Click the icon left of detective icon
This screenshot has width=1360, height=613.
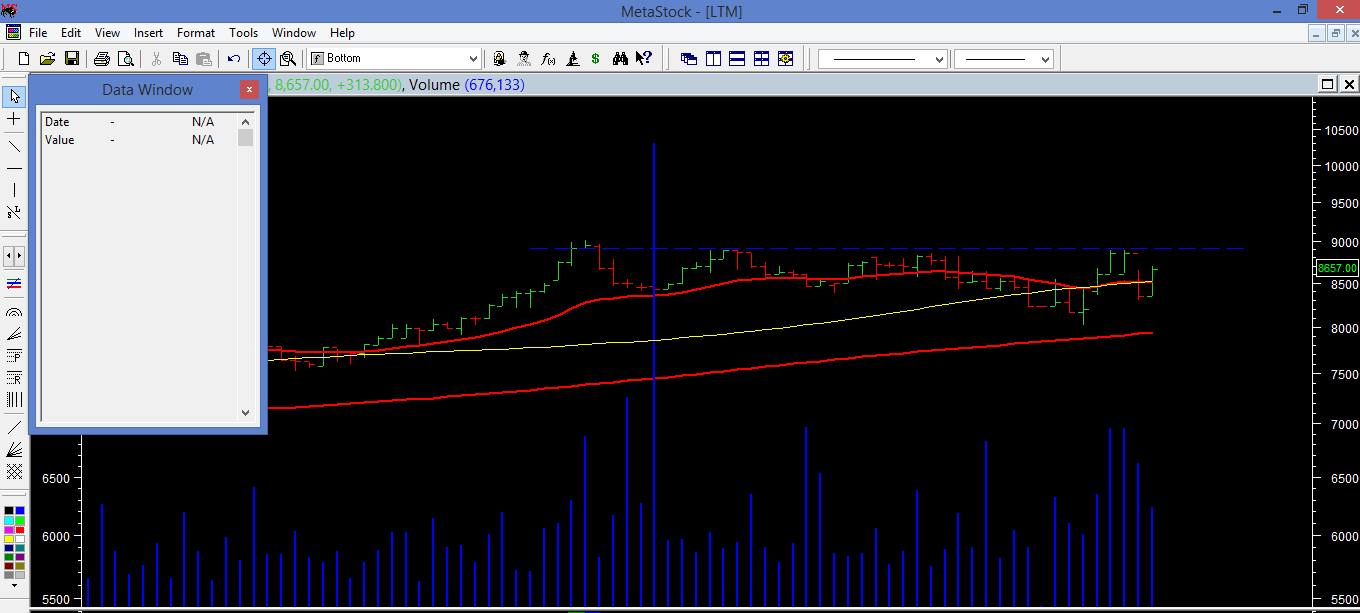[x=499, y=59]
